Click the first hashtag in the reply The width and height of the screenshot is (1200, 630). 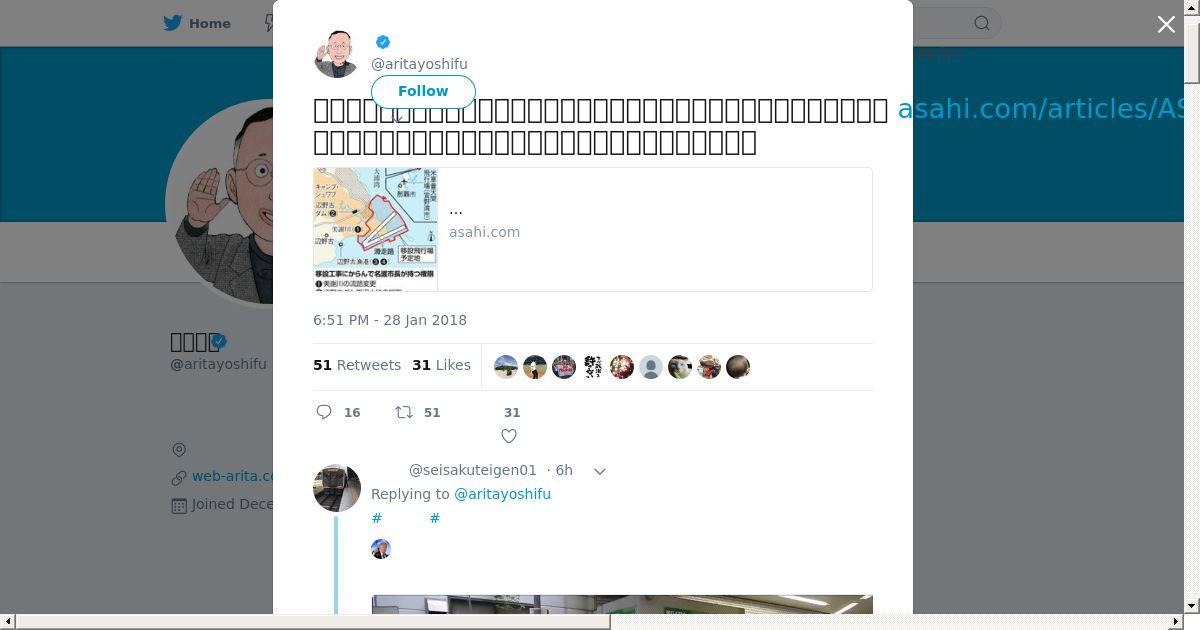pyautogui.click(x=376, y=518)
